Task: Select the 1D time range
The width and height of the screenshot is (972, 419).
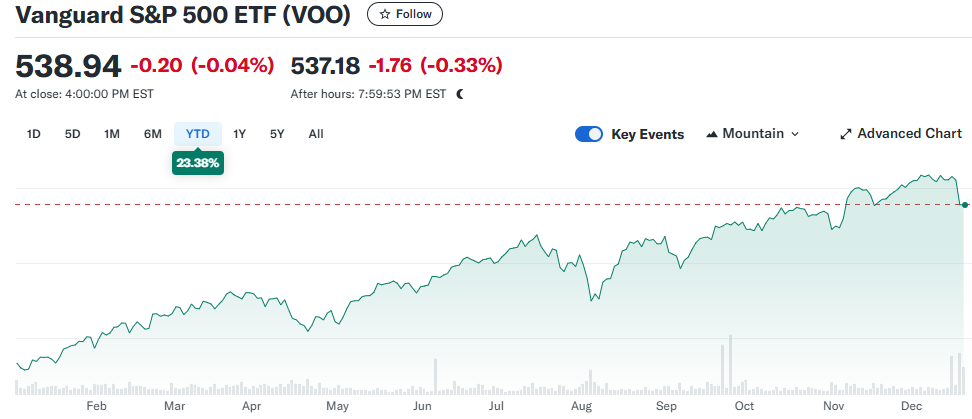Action: pyautogui.click(x=33, y=134)
